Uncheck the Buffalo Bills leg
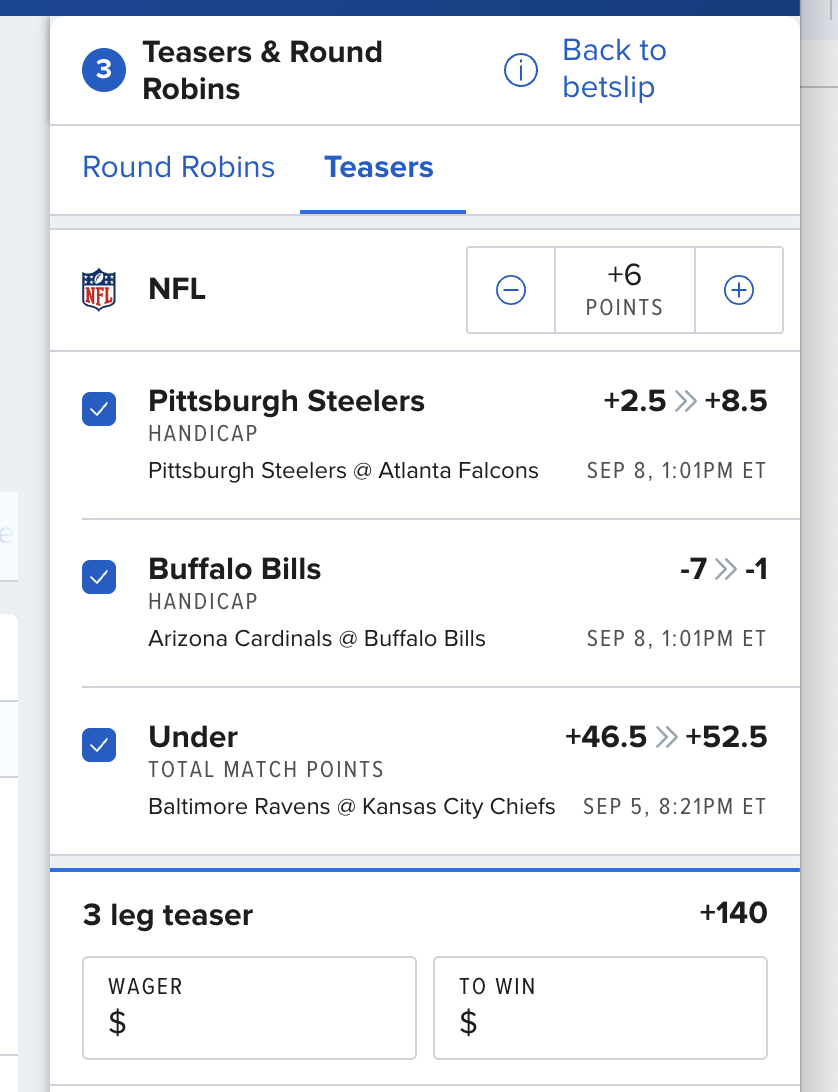Screen dimensions: 838x1092 [x=99, y=577]
